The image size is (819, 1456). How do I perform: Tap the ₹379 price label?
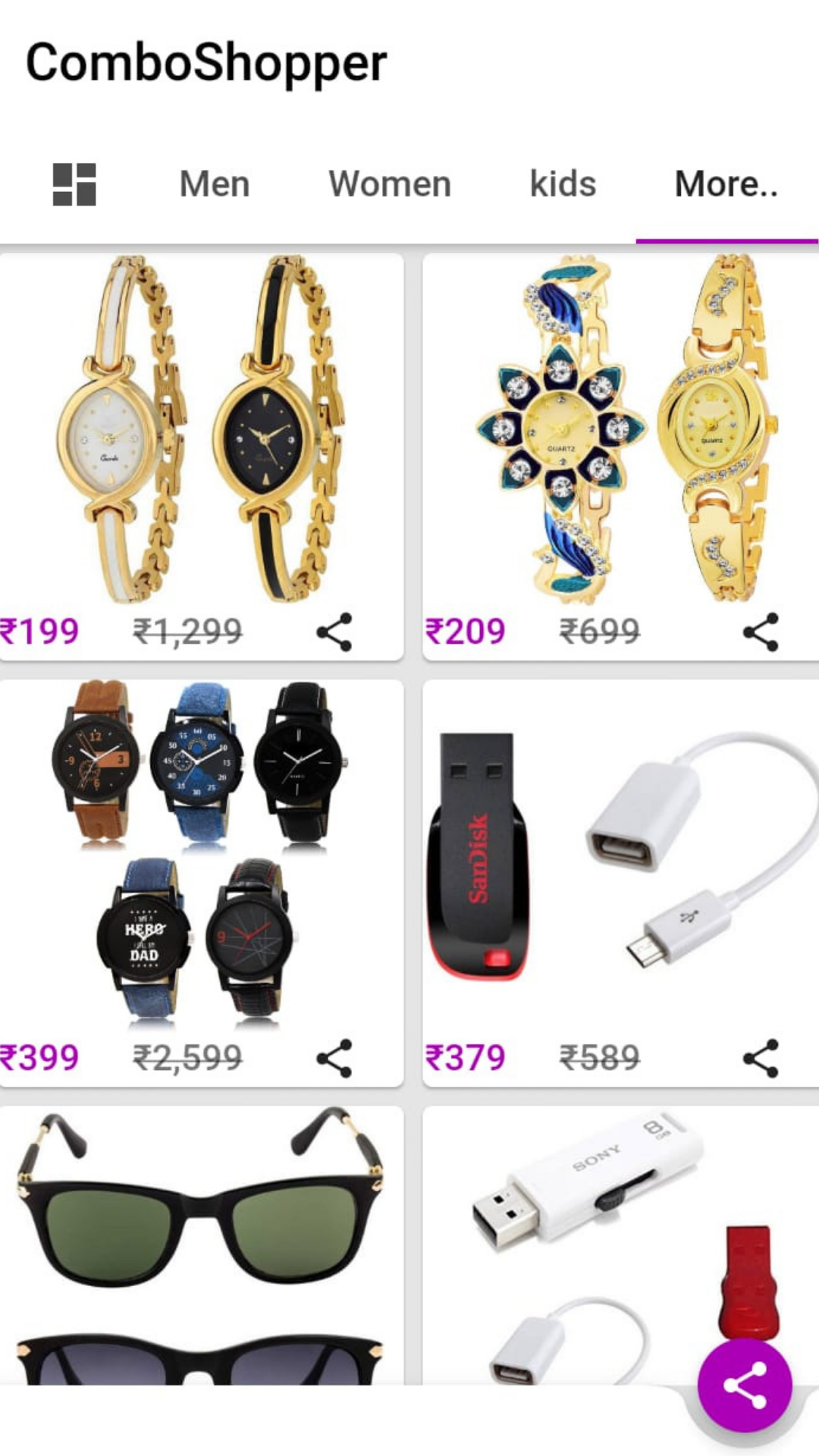coord(465,1058)
